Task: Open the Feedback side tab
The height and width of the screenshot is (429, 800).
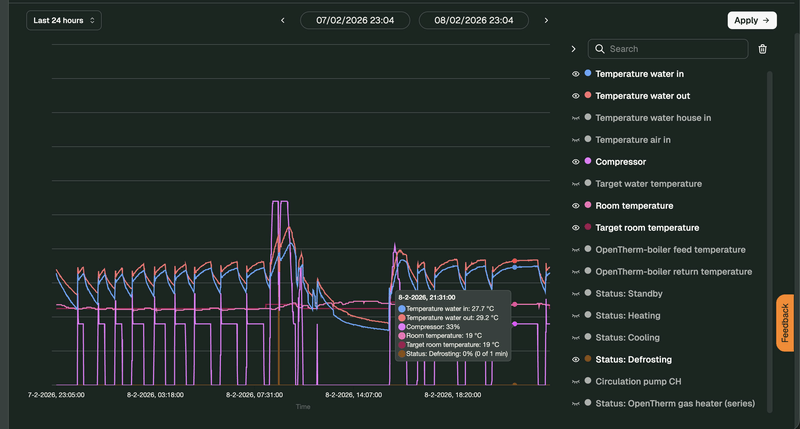Action: point(786,323)
